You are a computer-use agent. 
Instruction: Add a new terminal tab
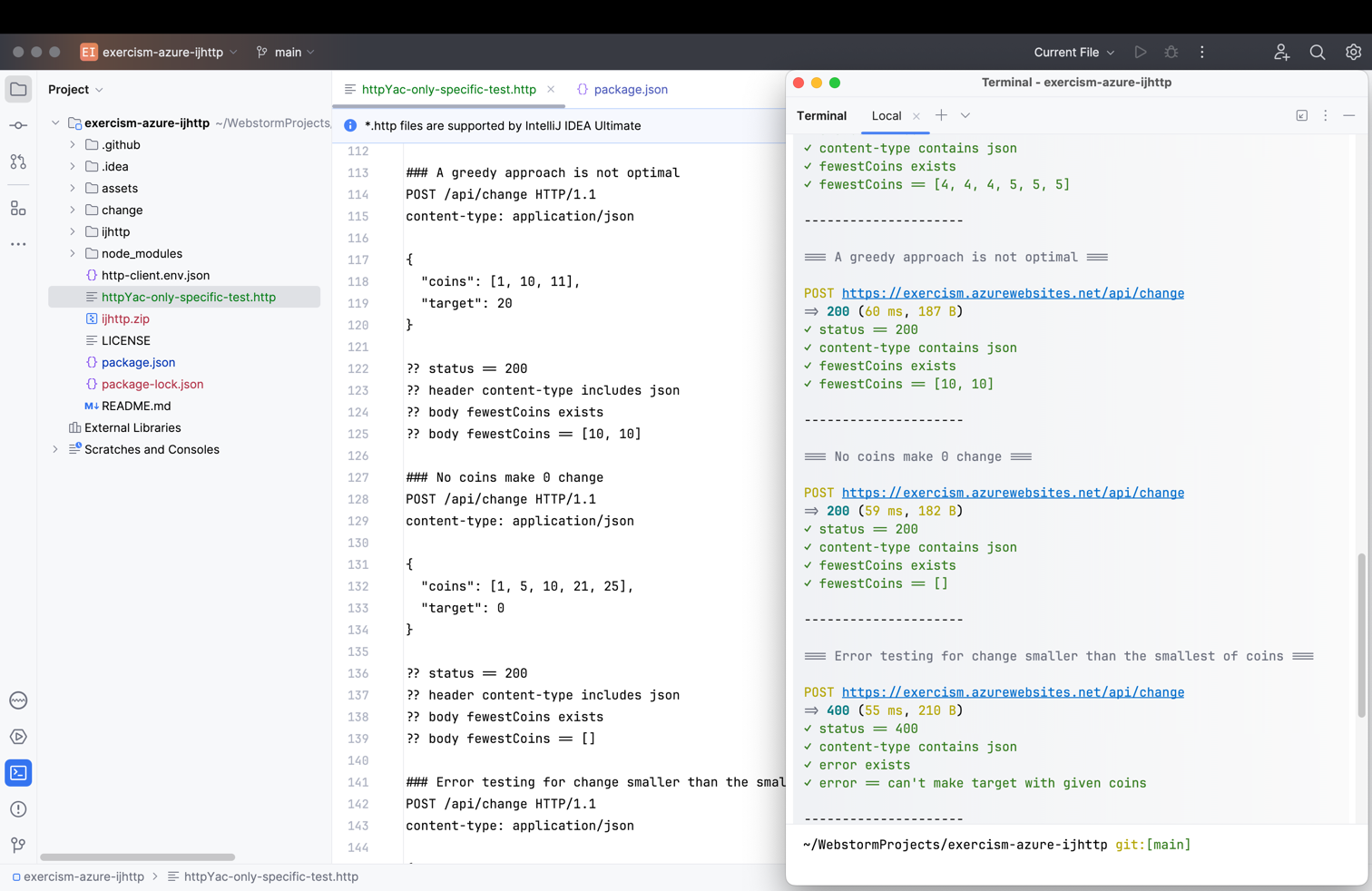(941, 115)
